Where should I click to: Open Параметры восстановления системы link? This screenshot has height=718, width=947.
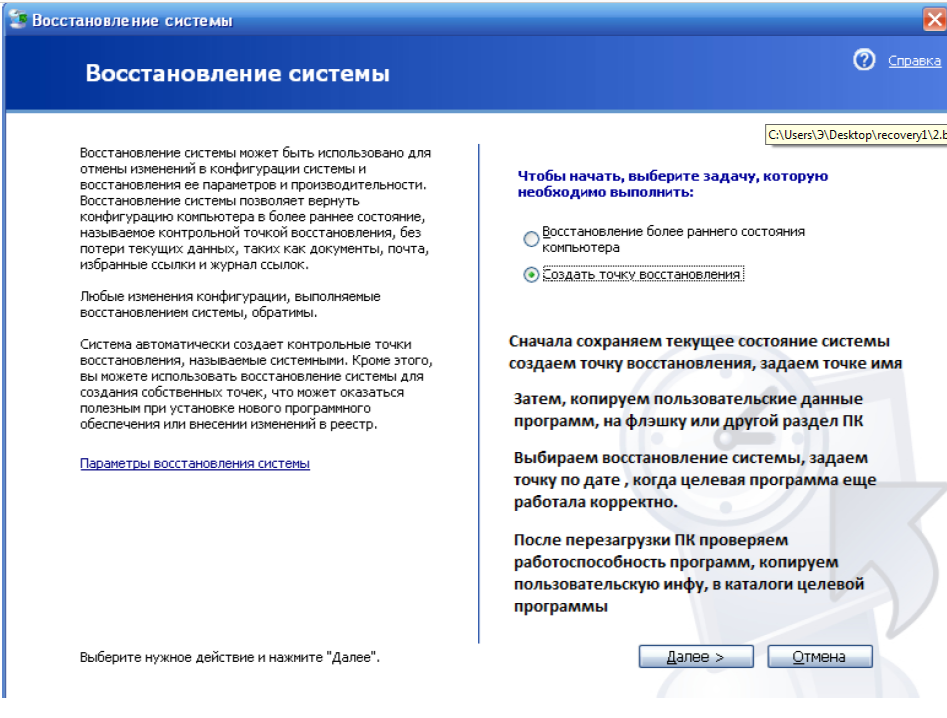pos(194,463)
